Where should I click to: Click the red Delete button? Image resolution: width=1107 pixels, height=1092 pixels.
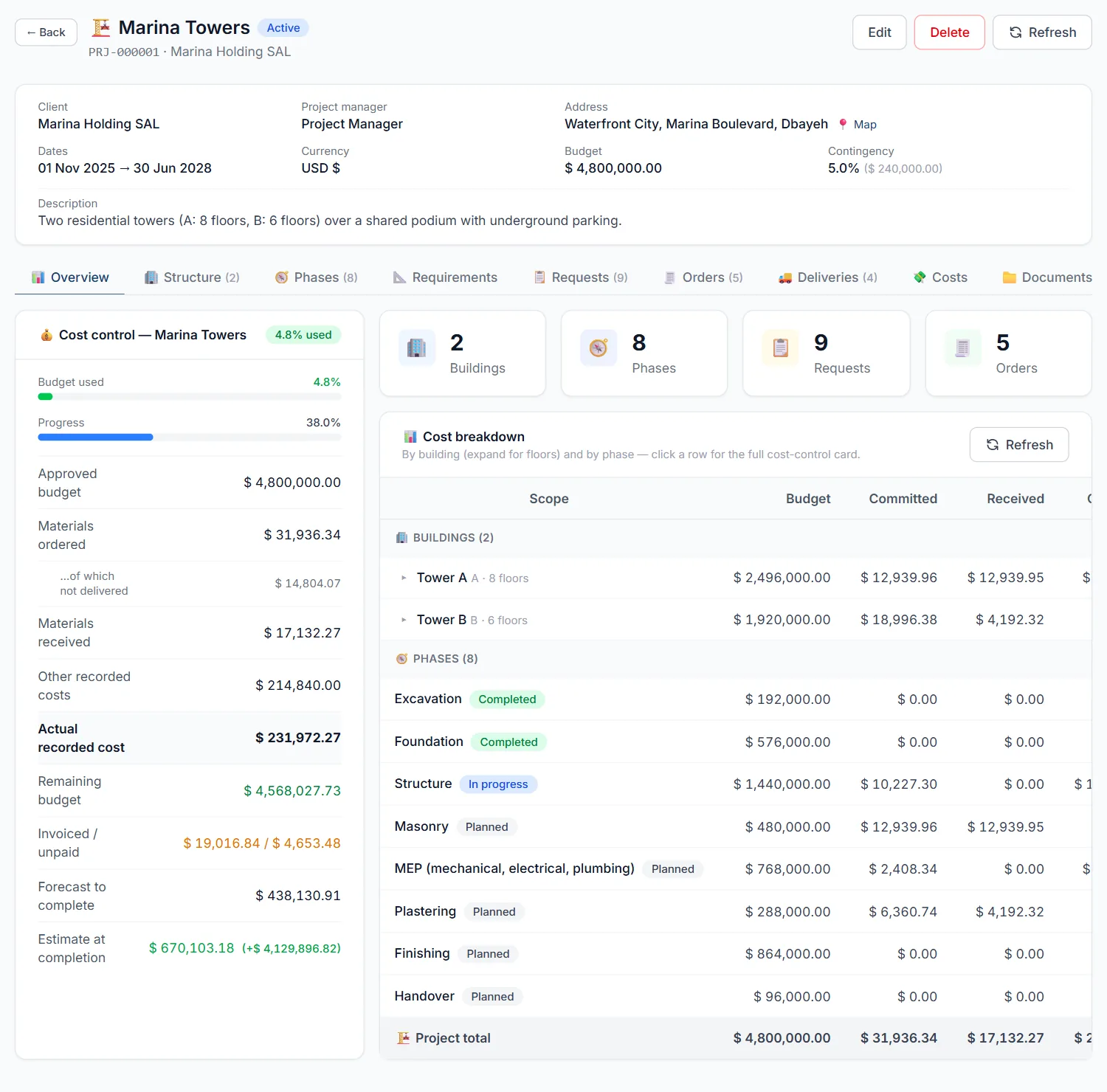949,32
